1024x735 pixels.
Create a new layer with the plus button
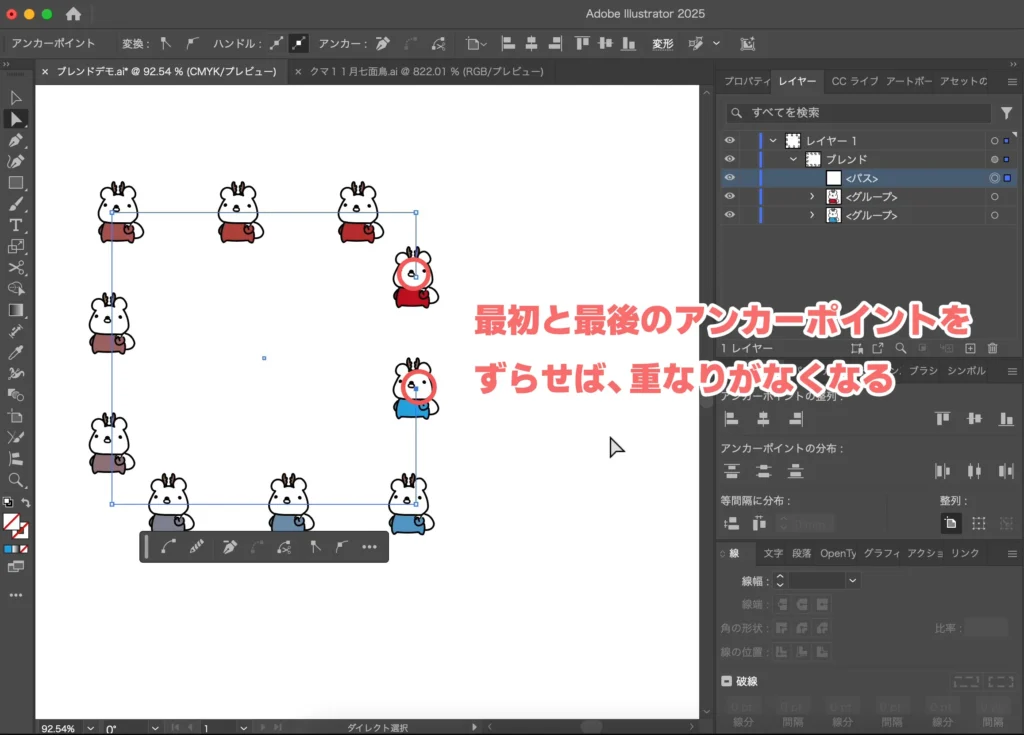[970, 347]
